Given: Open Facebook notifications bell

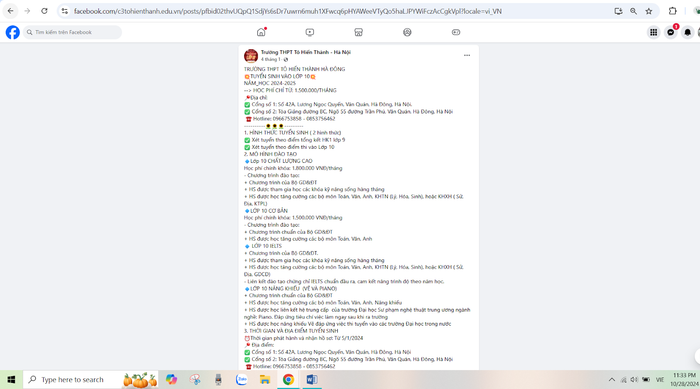Looking at the screenshot, I should tap(688, 32).
